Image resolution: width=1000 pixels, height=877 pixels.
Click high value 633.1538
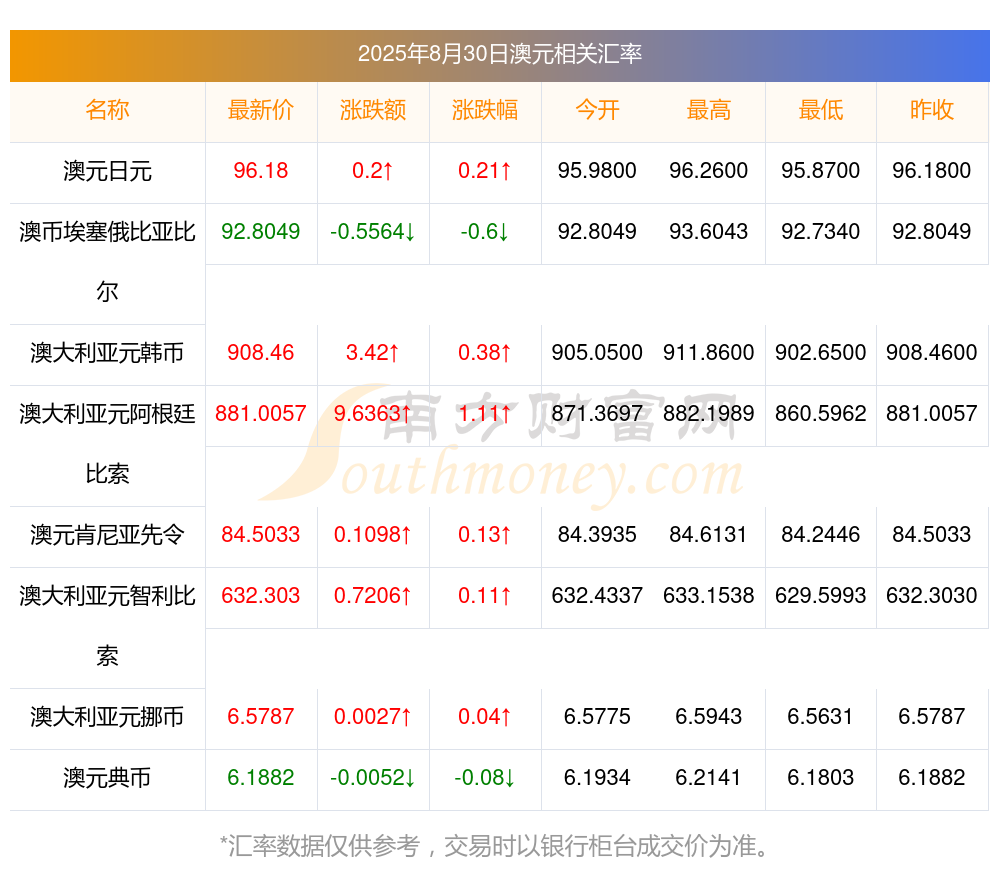pos(709,596)
